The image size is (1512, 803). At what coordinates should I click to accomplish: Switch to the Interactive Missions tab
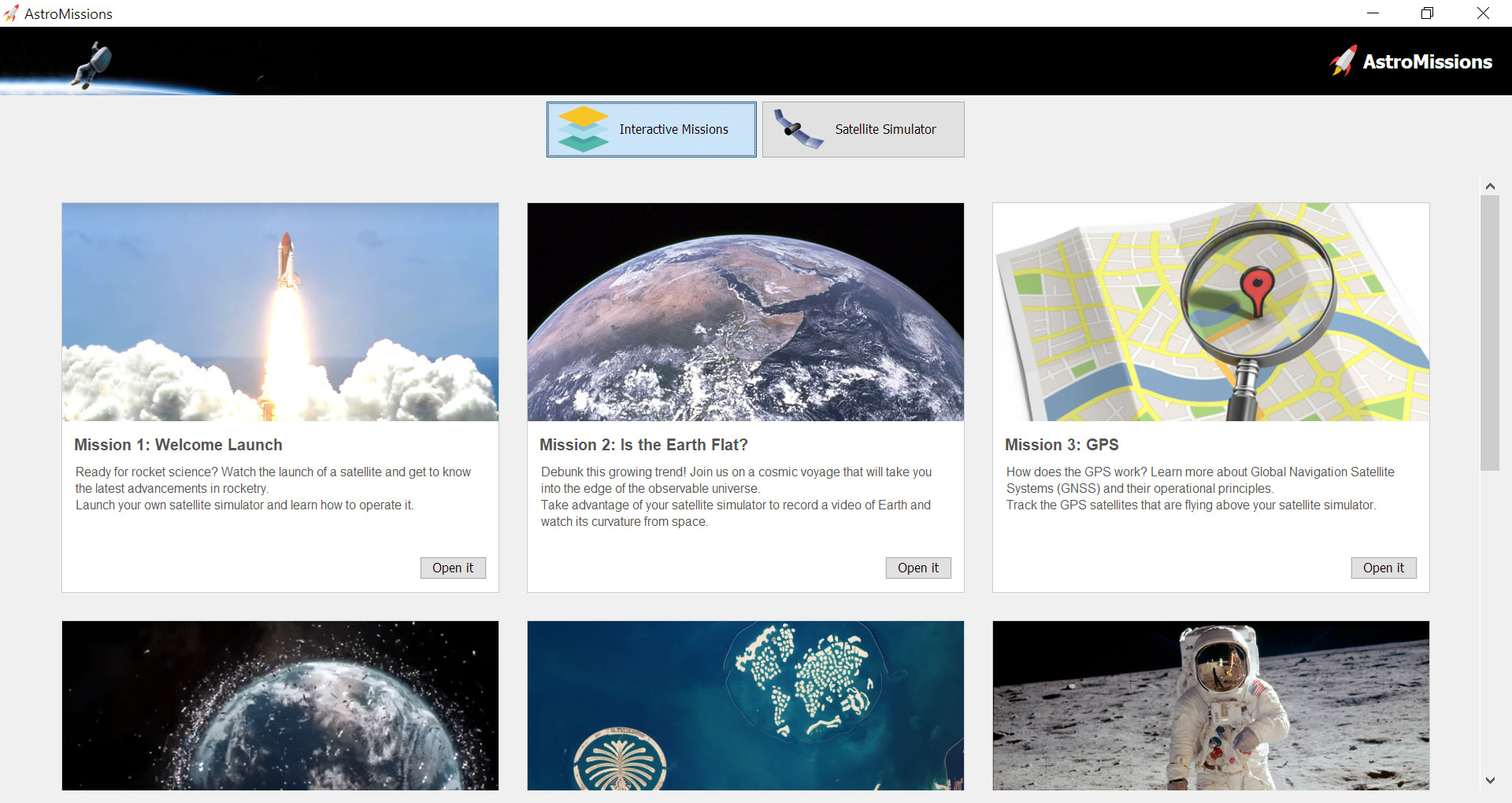651,129
